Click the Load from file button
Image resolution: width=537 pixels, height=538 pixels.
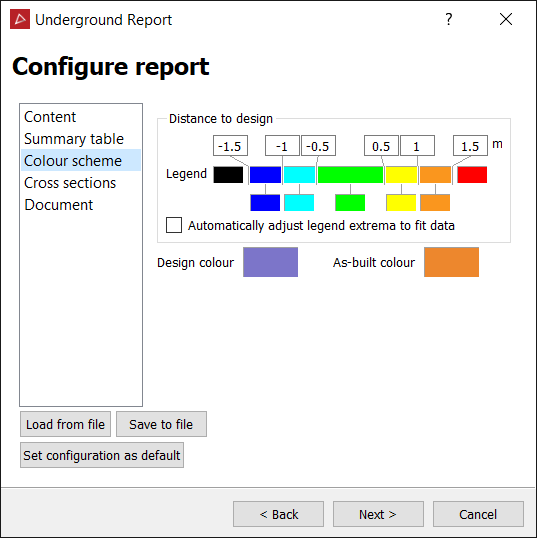(x=66, y=424)
